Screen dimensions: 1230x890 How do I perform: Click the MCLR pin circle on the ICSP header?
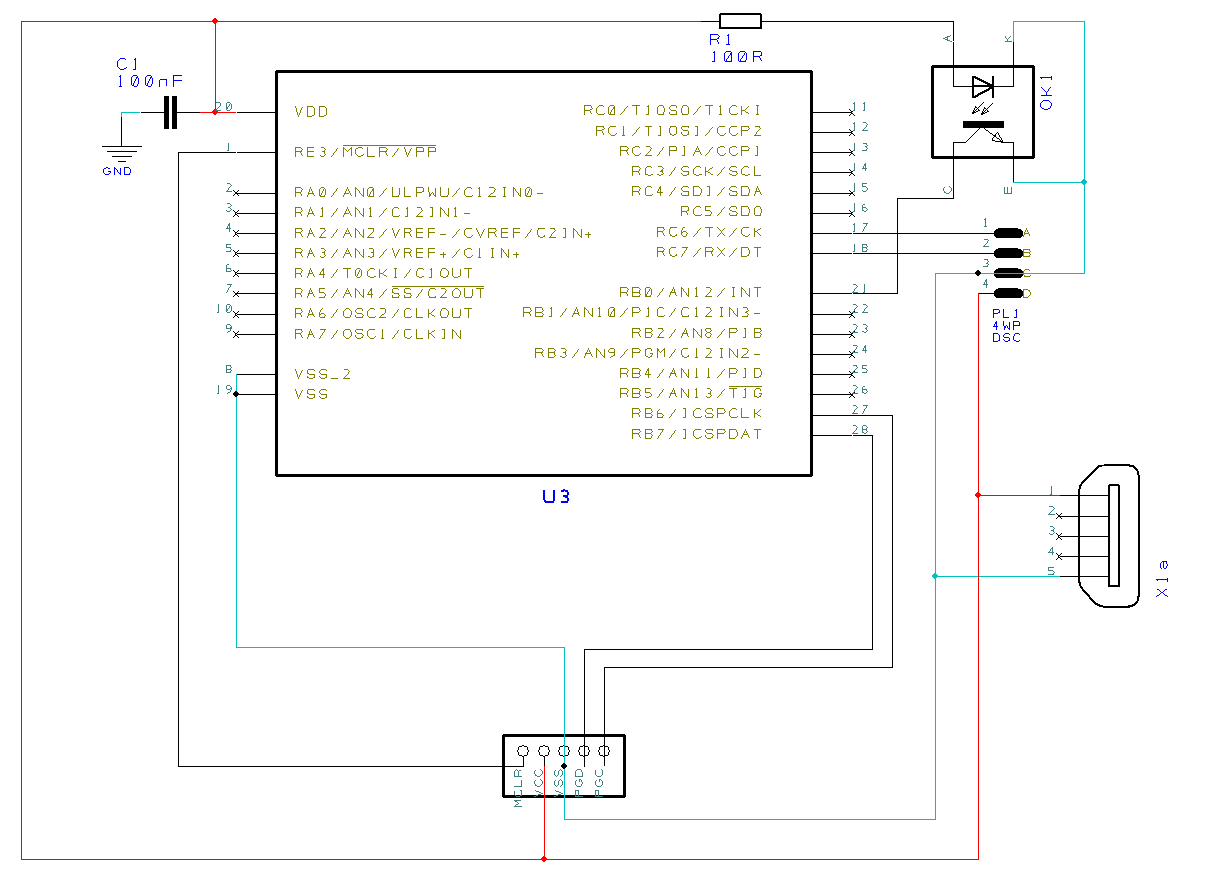523,751
